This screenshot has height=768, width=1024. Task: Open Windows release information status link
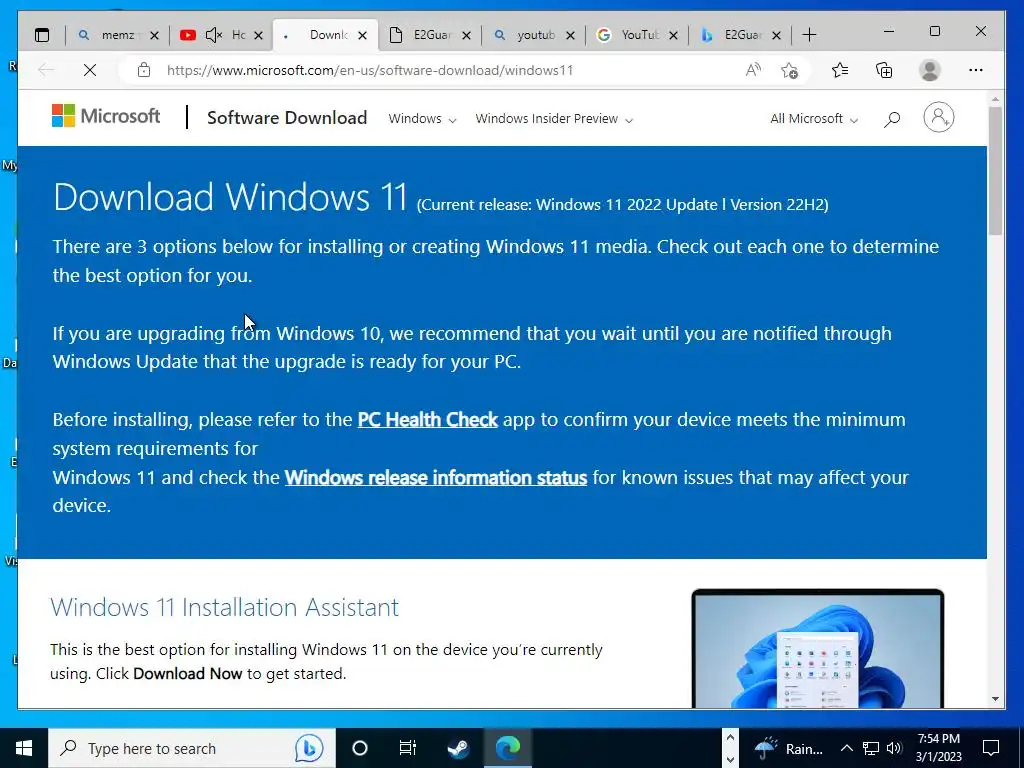tap(436, 477)
